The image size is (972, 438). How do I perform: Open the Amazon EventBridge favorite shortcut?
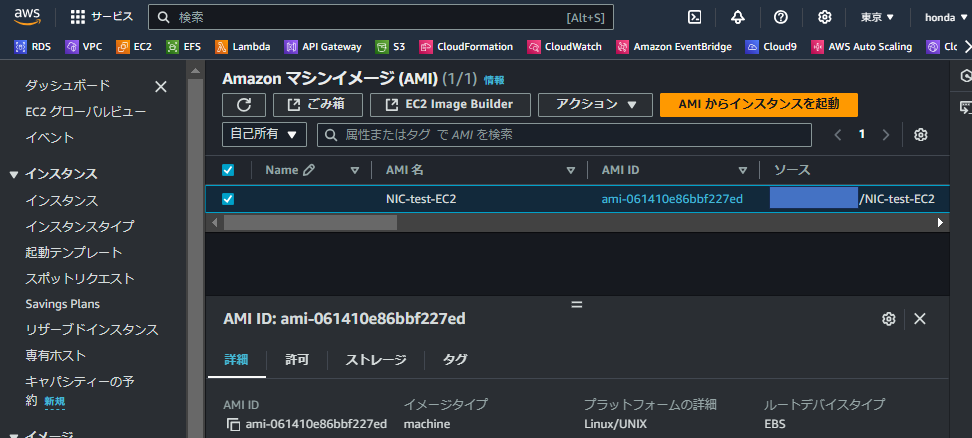tap(674, 46)
